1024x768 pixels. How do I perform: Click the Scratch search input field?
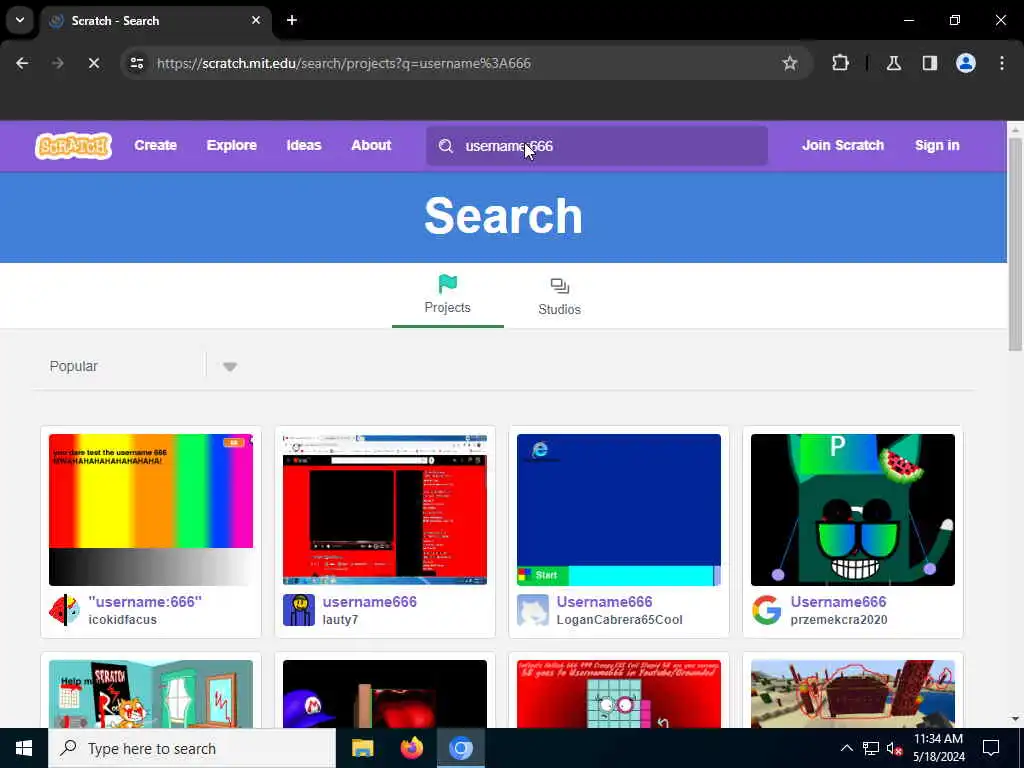[x=596, y=146]
